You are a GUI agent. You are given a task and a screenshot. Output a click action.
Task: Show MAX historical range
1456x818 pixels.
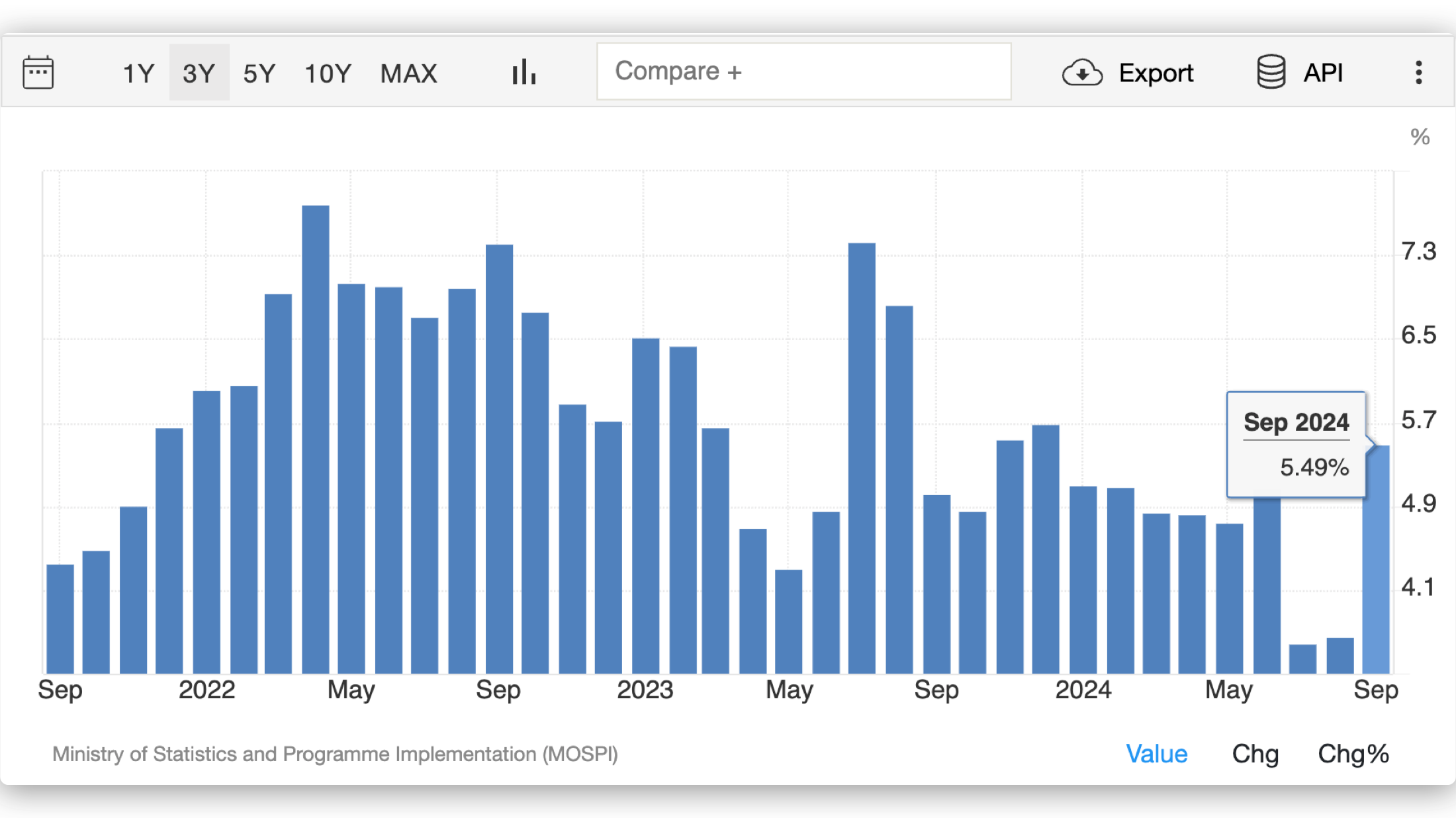408,73
